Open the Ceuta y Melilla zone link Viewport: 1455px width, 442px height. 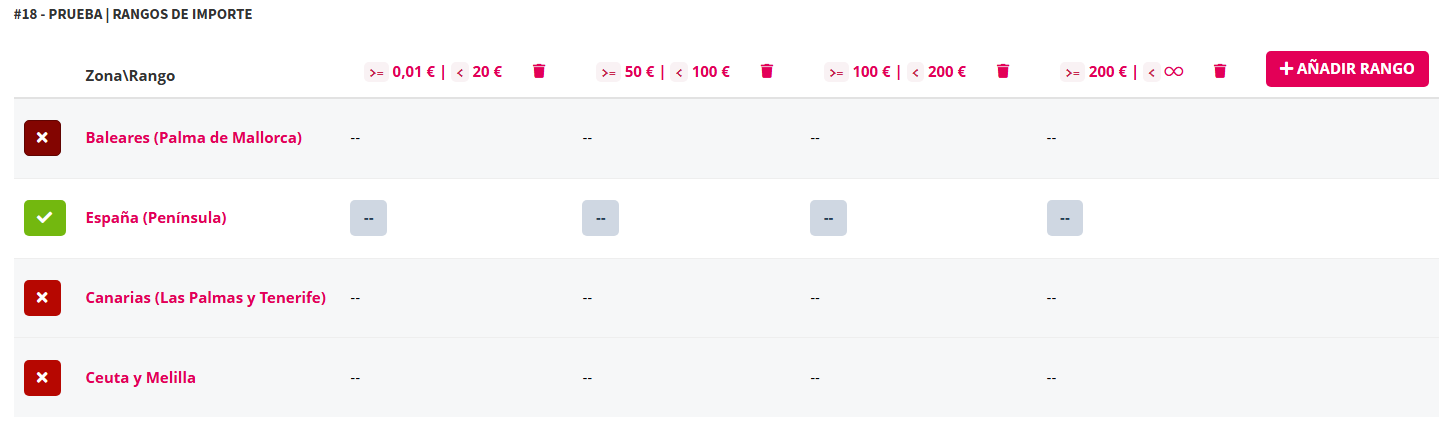(x=141, y=378)
